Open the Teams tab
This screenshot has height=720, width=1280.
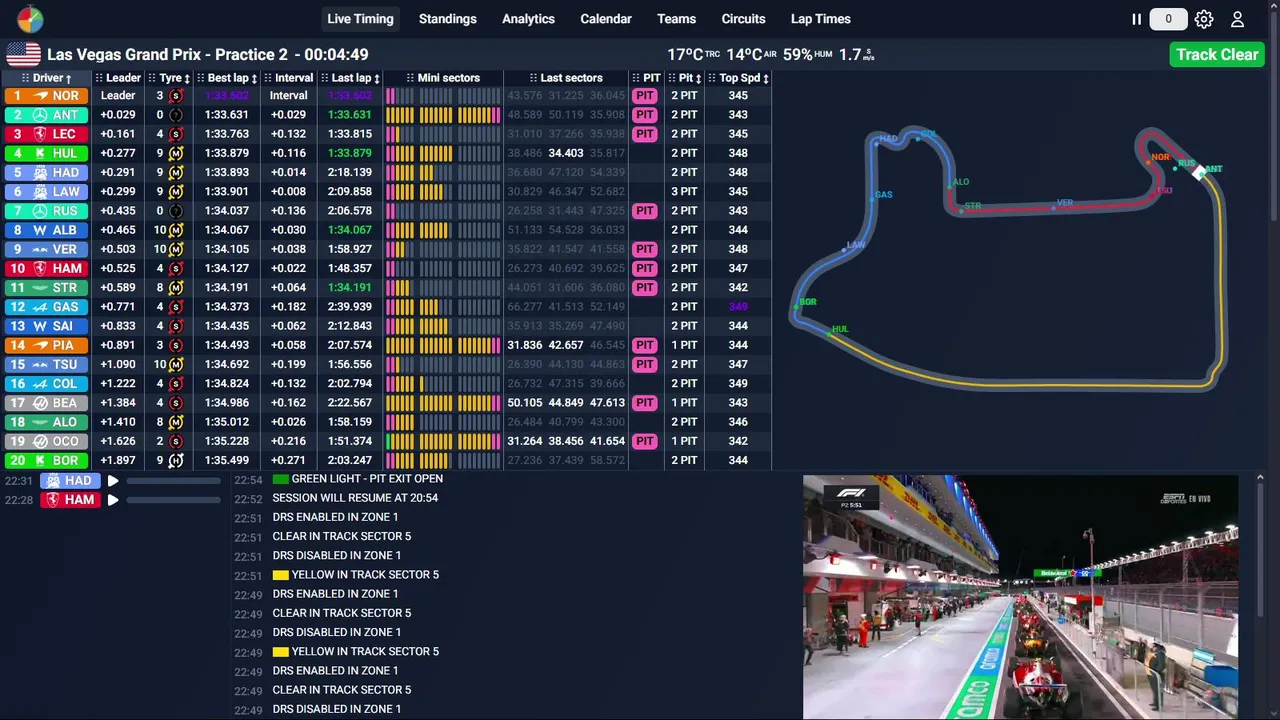pyautogui.click(x=676, y=19)
